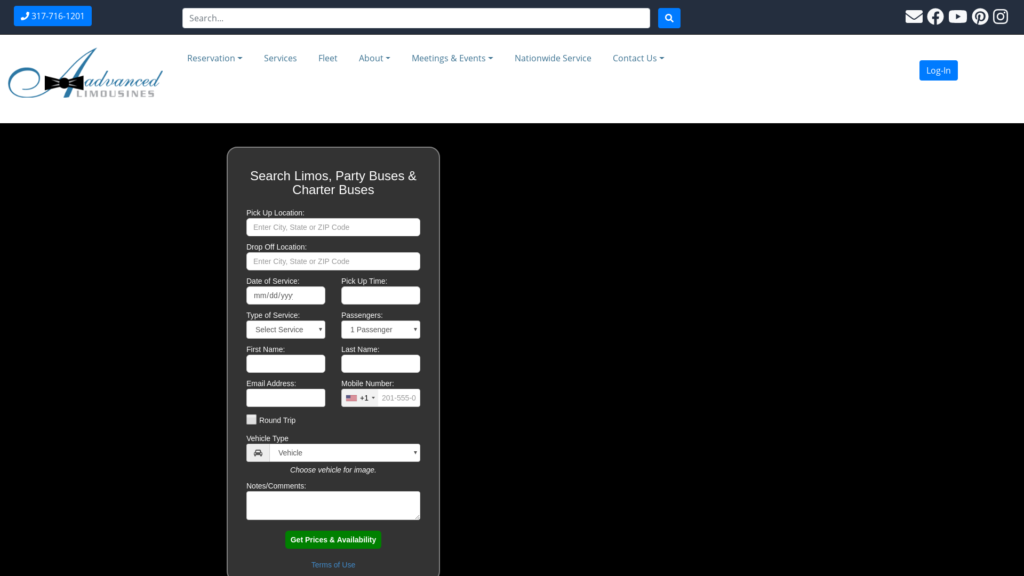This screenshot has width=1024, height=576.
Task: Click the Pinterest icon
Action: 980,17
